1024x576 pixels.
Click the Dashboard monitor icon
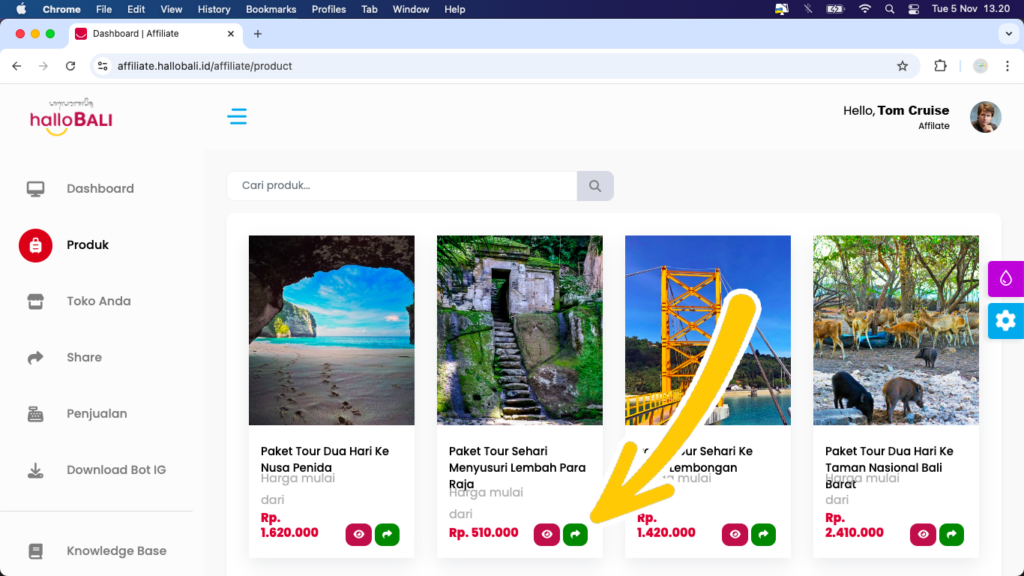click(35, 189)
